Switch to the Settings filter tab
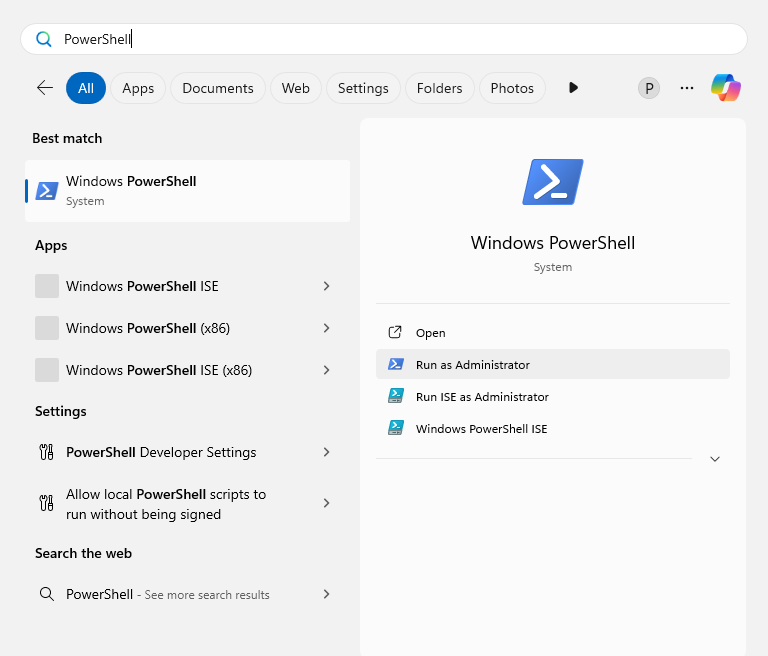 click(x=363, y=88)
